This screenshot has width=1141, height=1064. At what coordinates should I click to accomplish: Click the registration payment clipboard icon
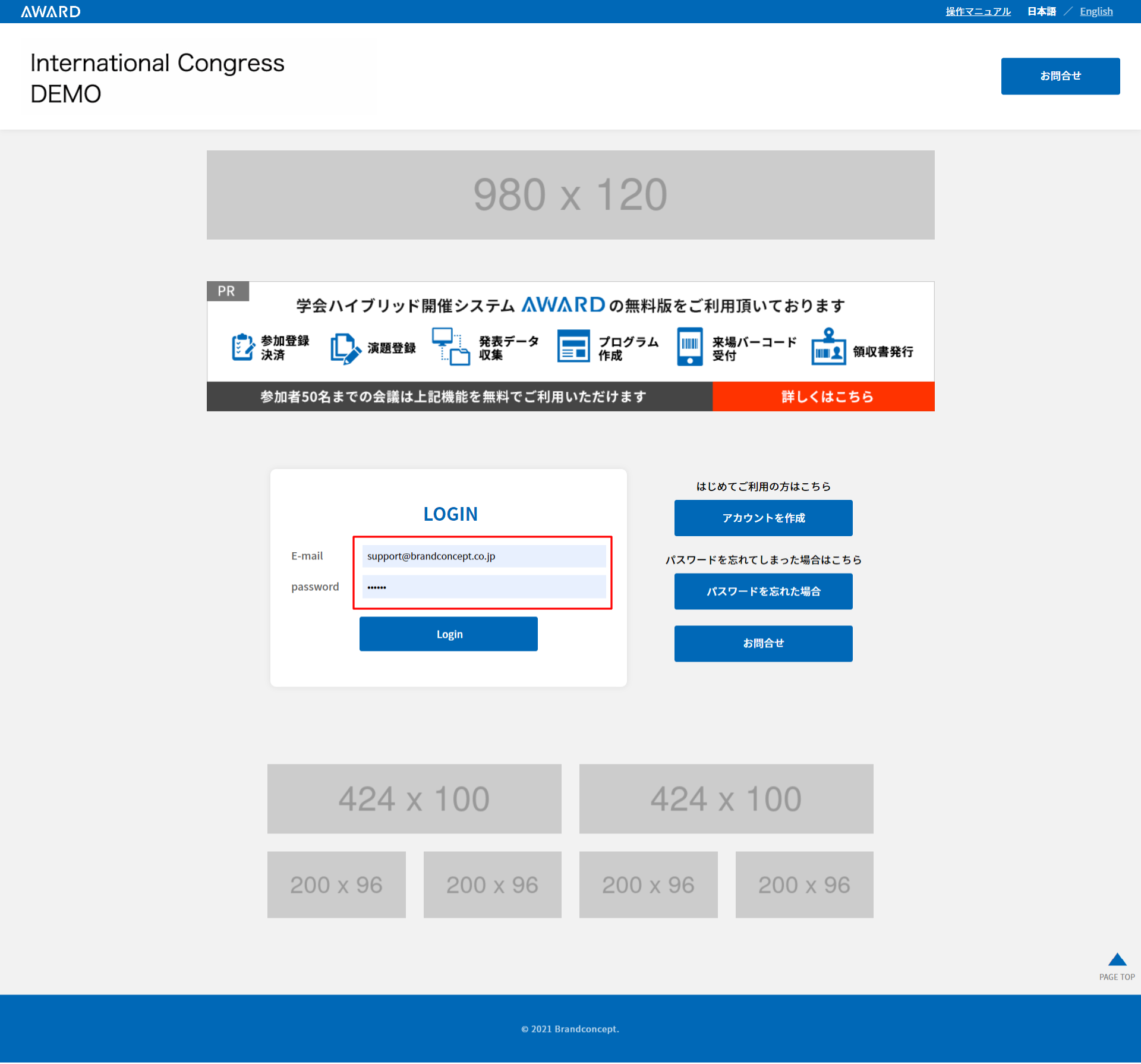point(242,347)
